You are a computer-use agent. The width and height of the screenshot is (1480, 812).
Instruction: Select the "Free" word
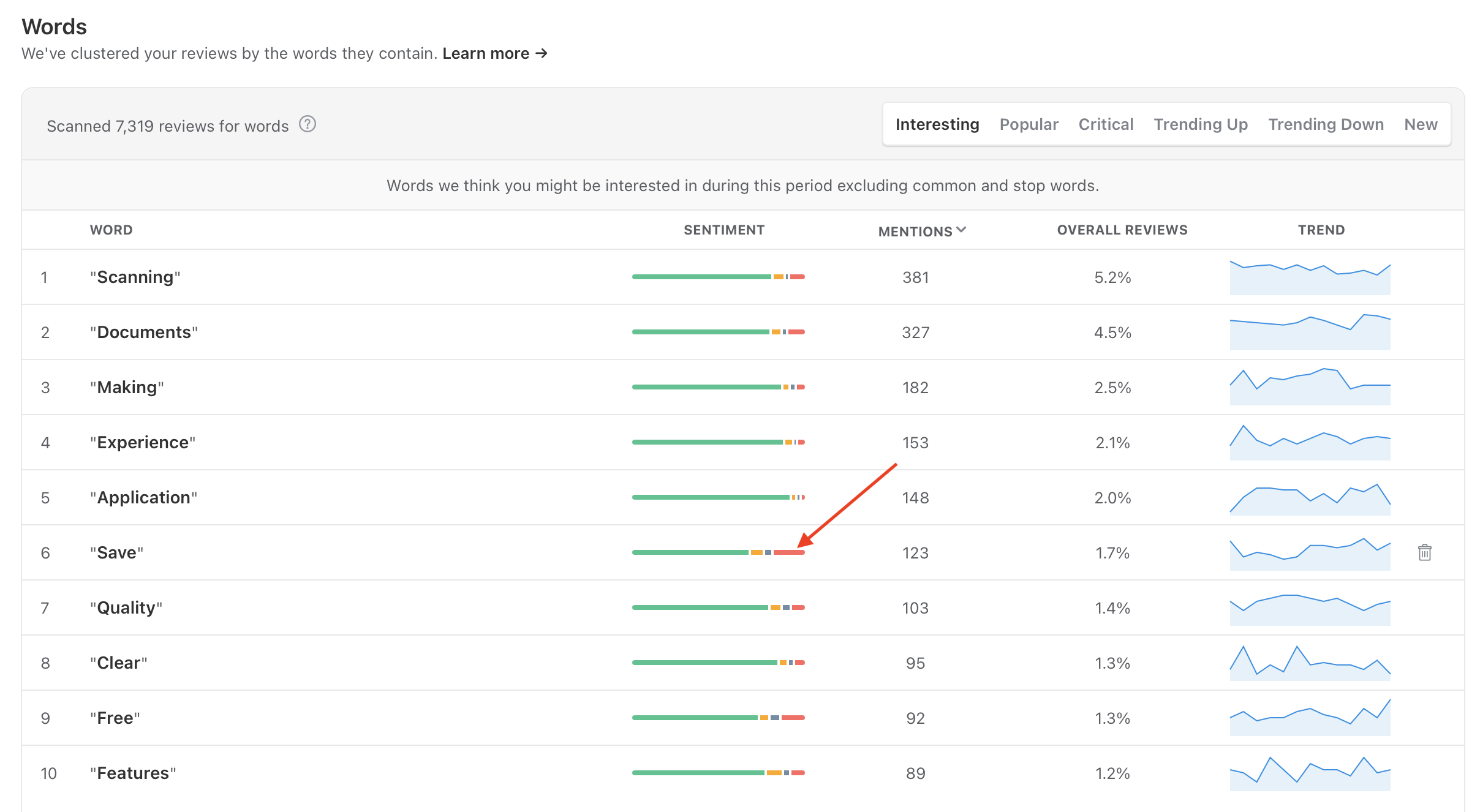115,718
